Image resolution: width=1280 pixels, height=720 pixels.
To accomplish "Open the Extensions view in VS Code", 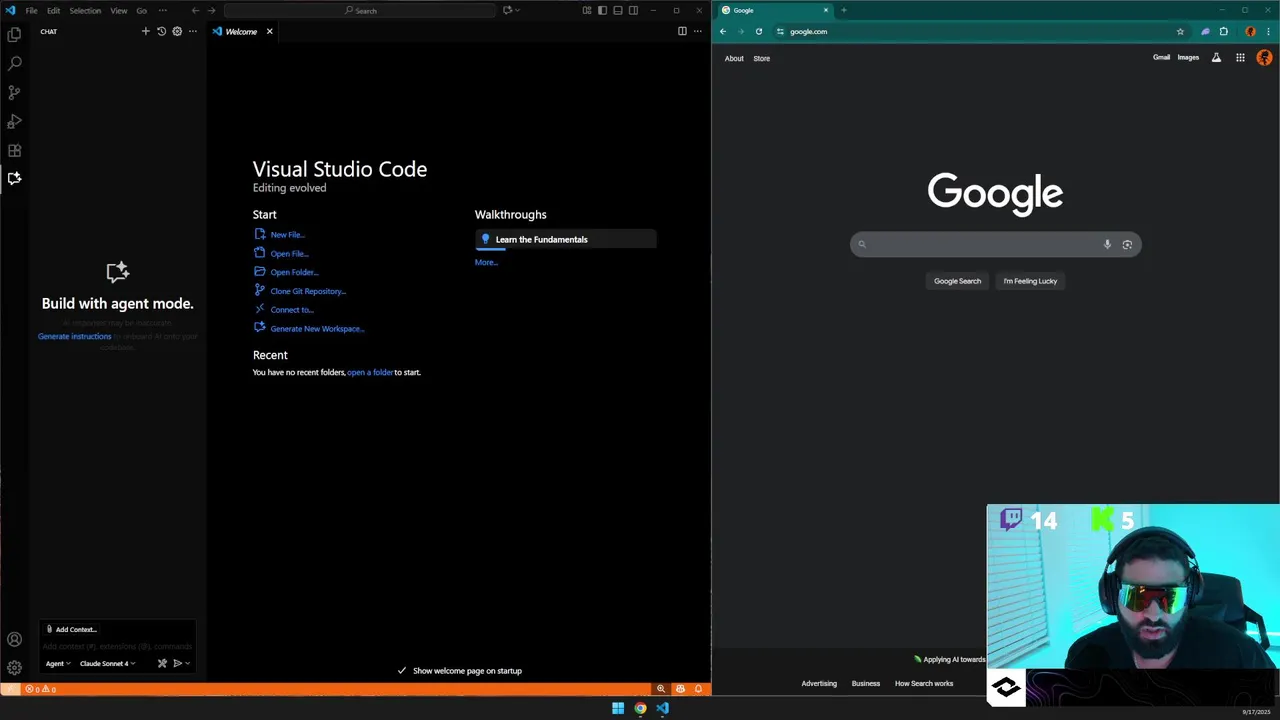I will pos(14,150).
